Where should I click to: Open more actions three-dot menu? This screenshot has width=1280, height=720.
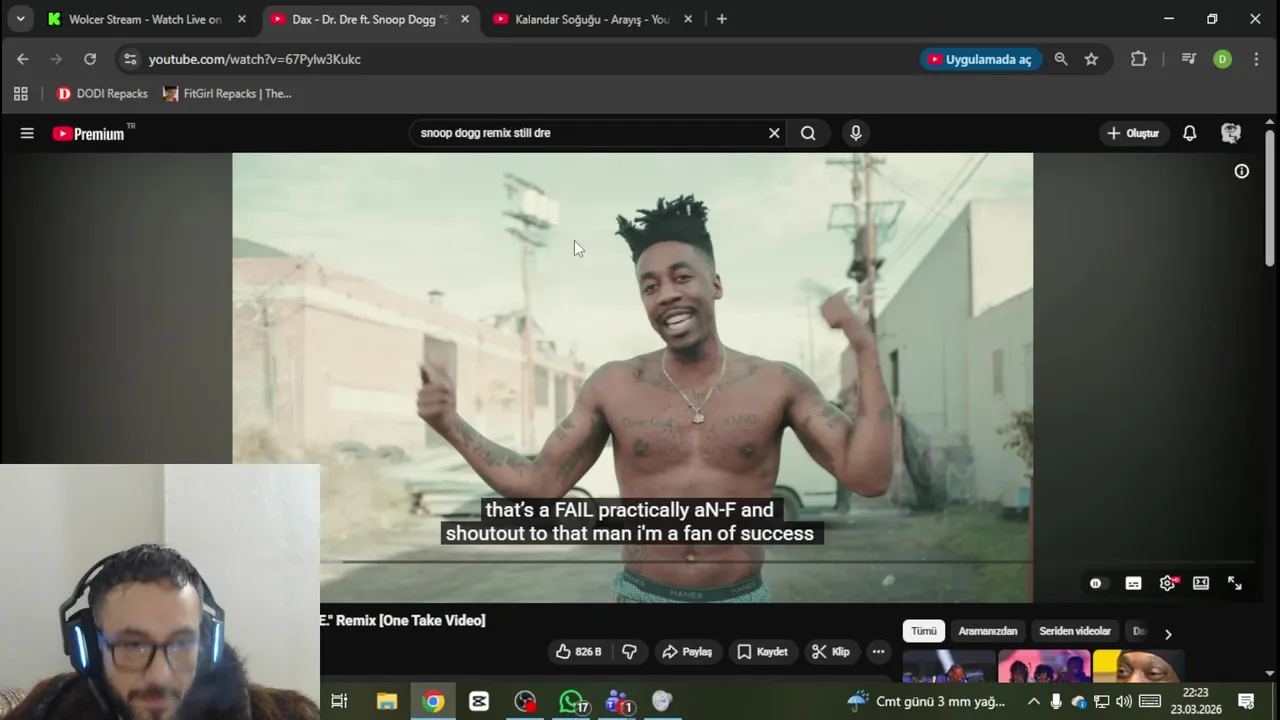pos(878,652)
